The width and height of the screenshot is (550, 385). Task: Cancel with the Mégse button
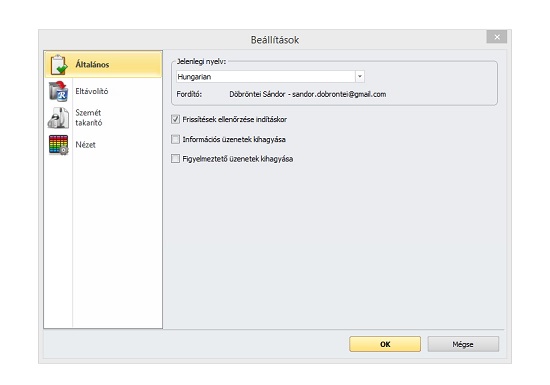click(463, 344)
